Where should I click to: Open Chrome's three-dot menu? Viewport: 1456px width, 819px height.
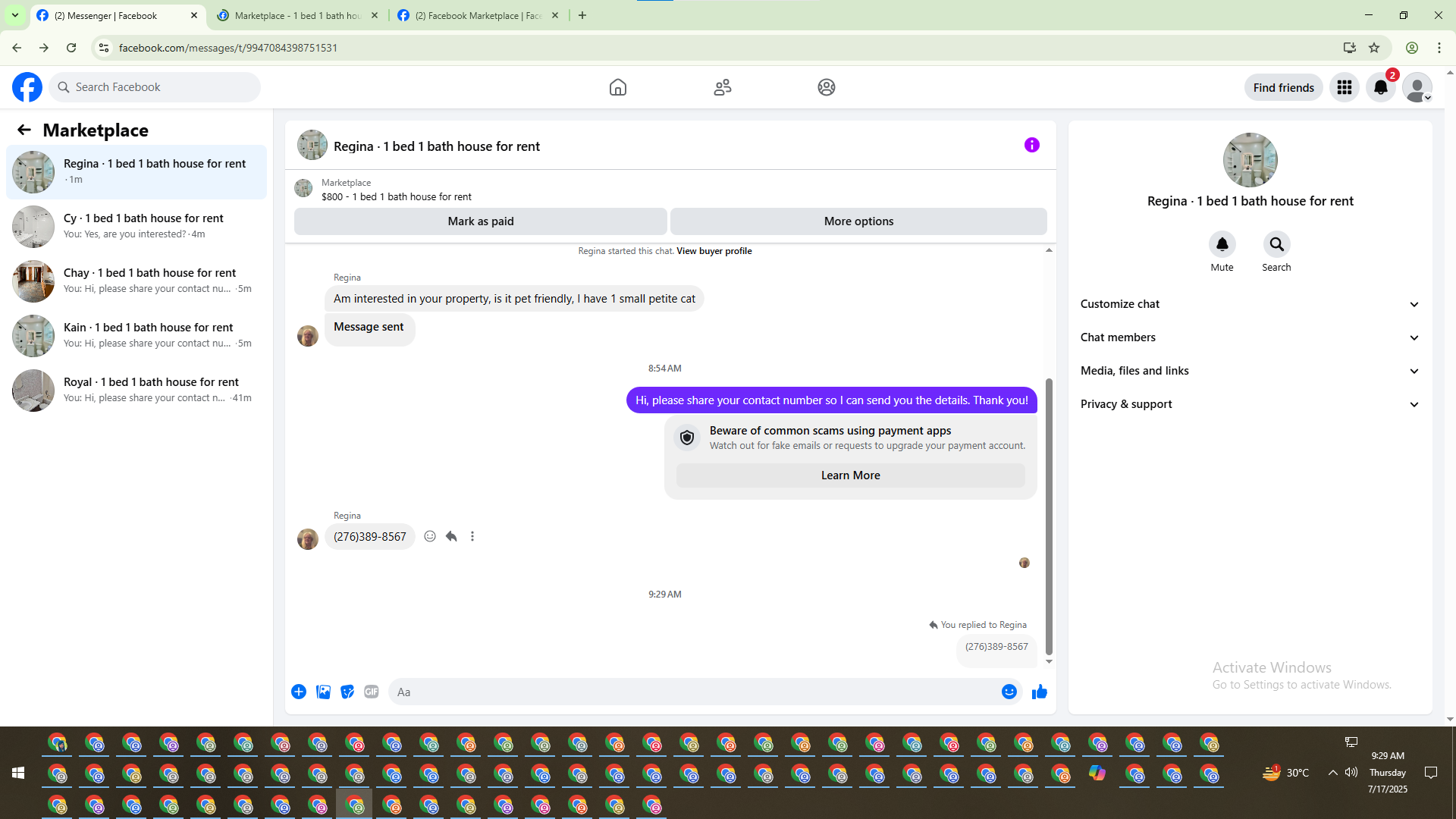[1439, 48]
